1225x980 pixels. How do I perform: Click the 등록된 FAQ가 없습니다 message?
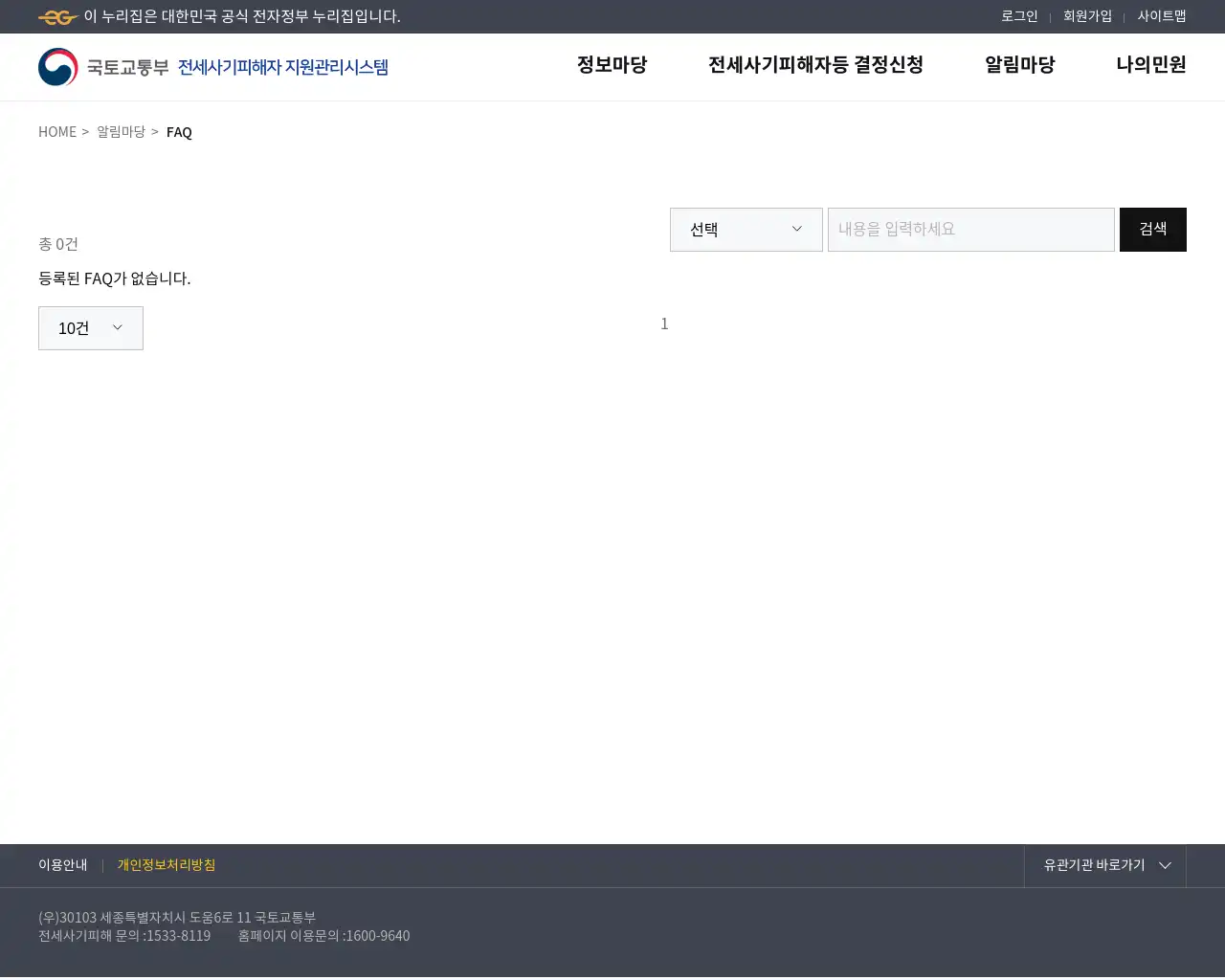tap(115, 278)
